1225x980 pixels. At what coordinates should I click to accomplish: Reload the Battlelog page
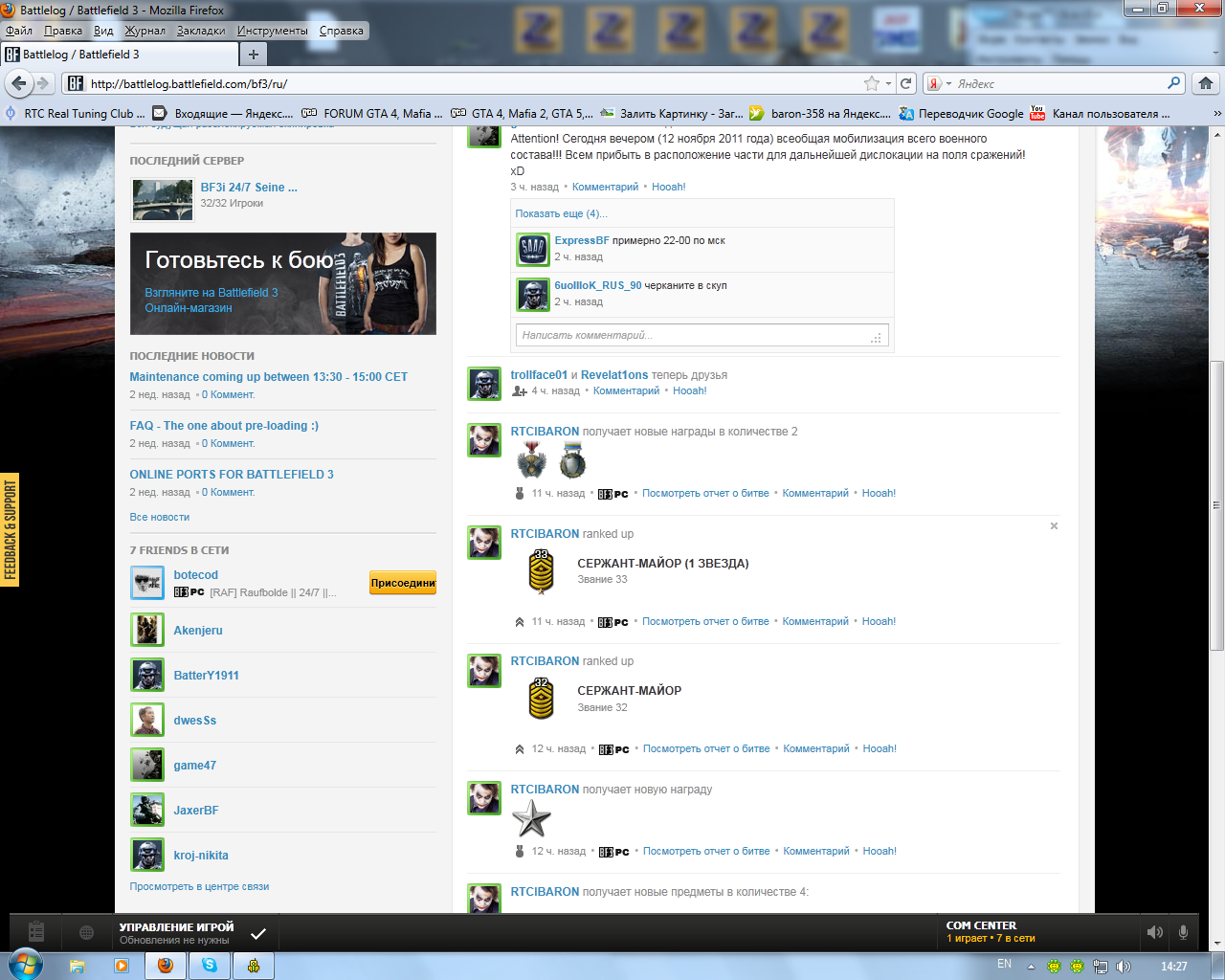pyautogui.click(x=906, y=83)
